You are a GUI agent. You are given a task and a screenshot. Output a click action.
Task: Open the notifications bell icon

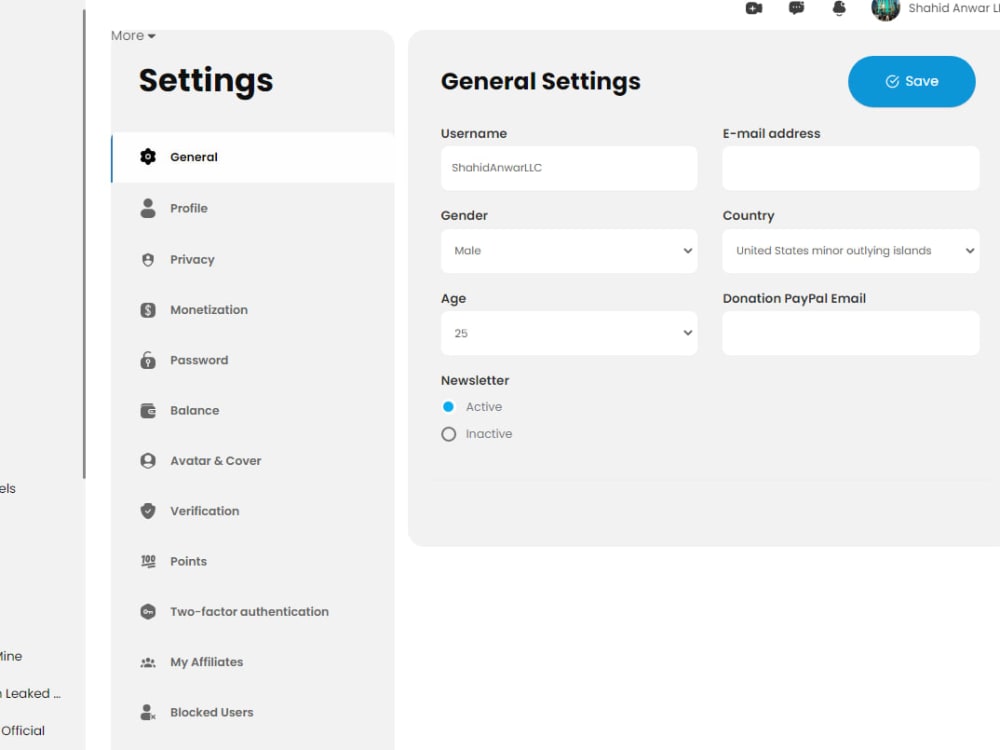coord(839,8)
